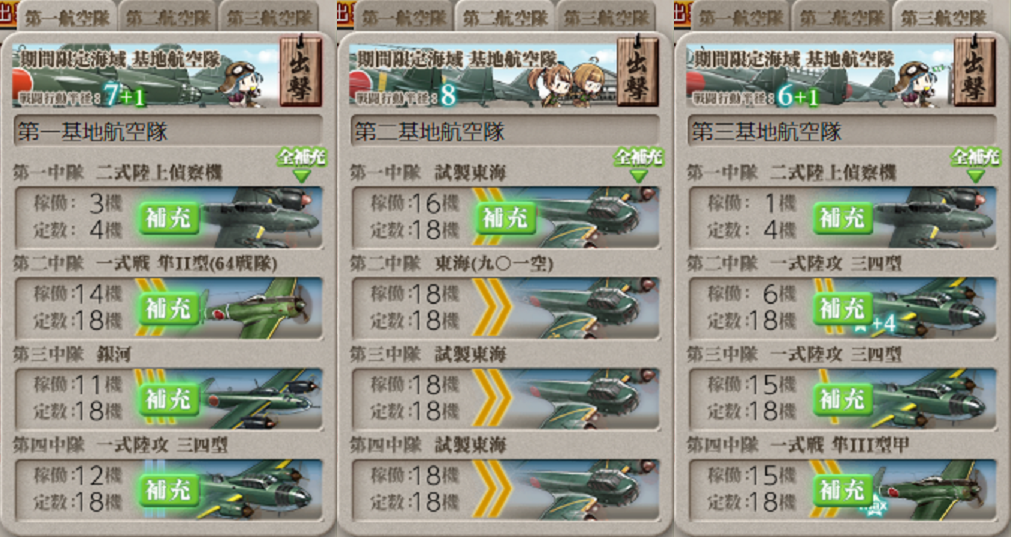This screenshot has height=537, width=1011.
Task: Resupply the 銀河 squadron with 補充
Action: [x=169, y=400]
